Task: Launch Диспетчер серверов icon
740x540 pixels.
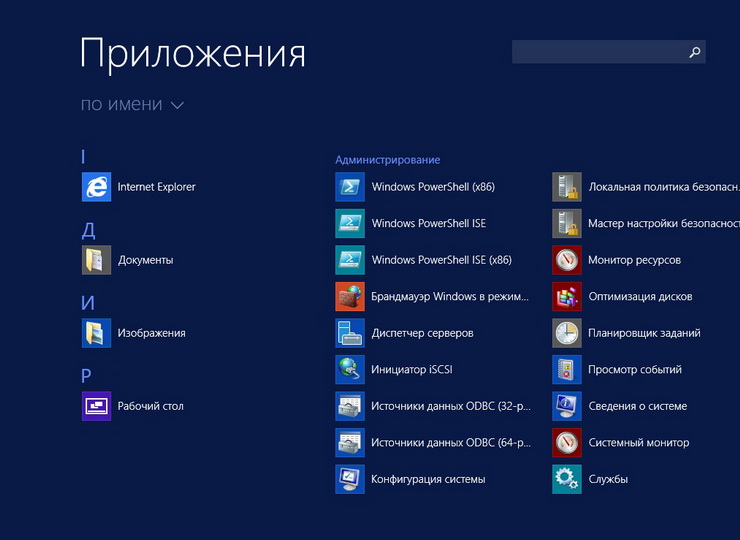Action: [x=350, y=333]
